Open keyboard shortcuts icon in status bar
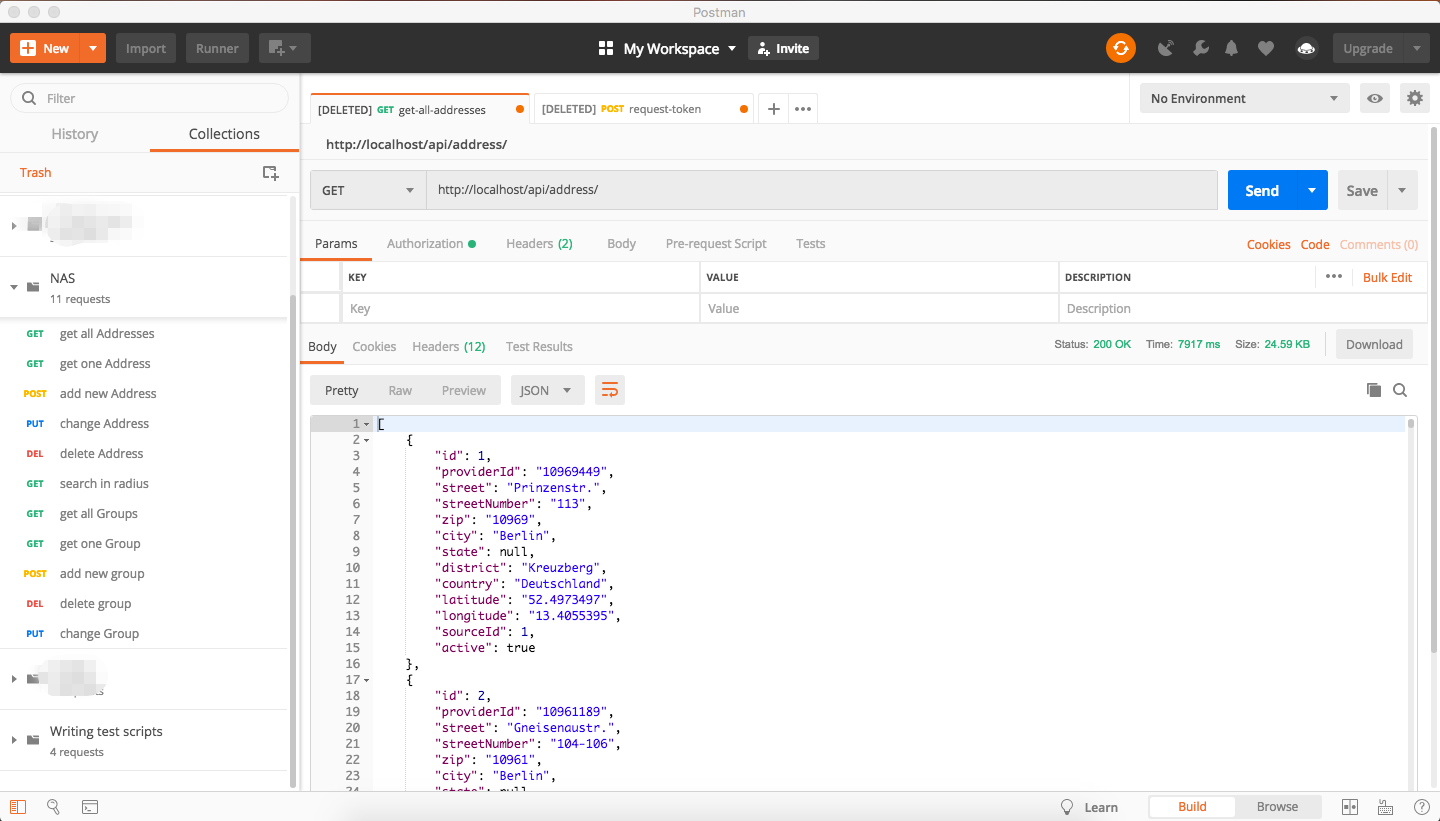The width and height of the screenshot is (1440, 821). (1385, 807)
